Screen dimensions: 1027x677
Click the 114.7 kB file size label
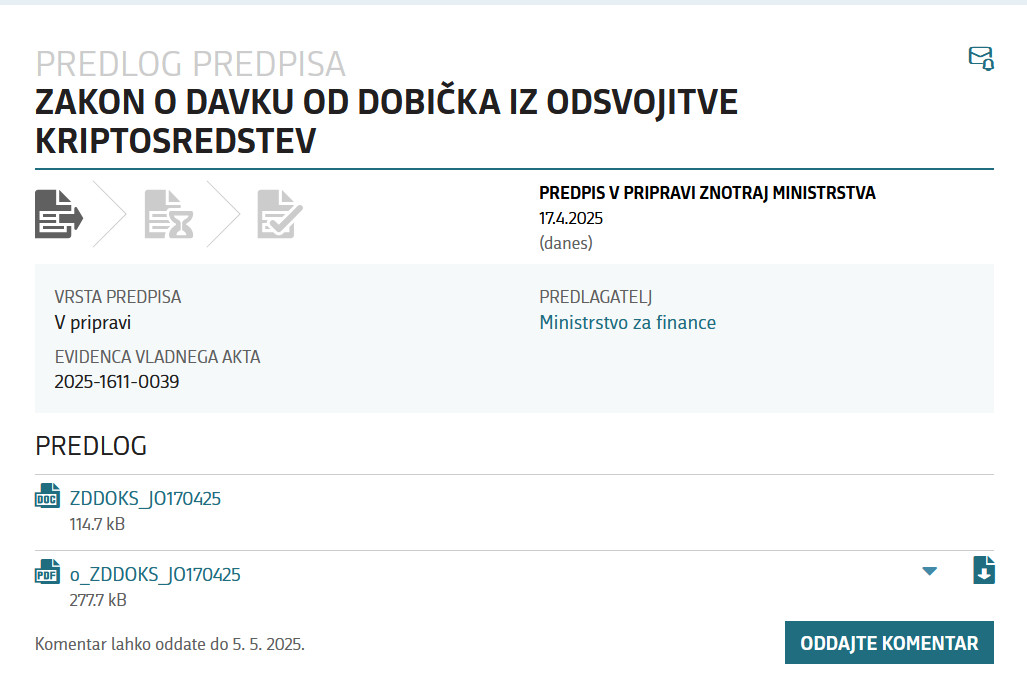(97, 524)
